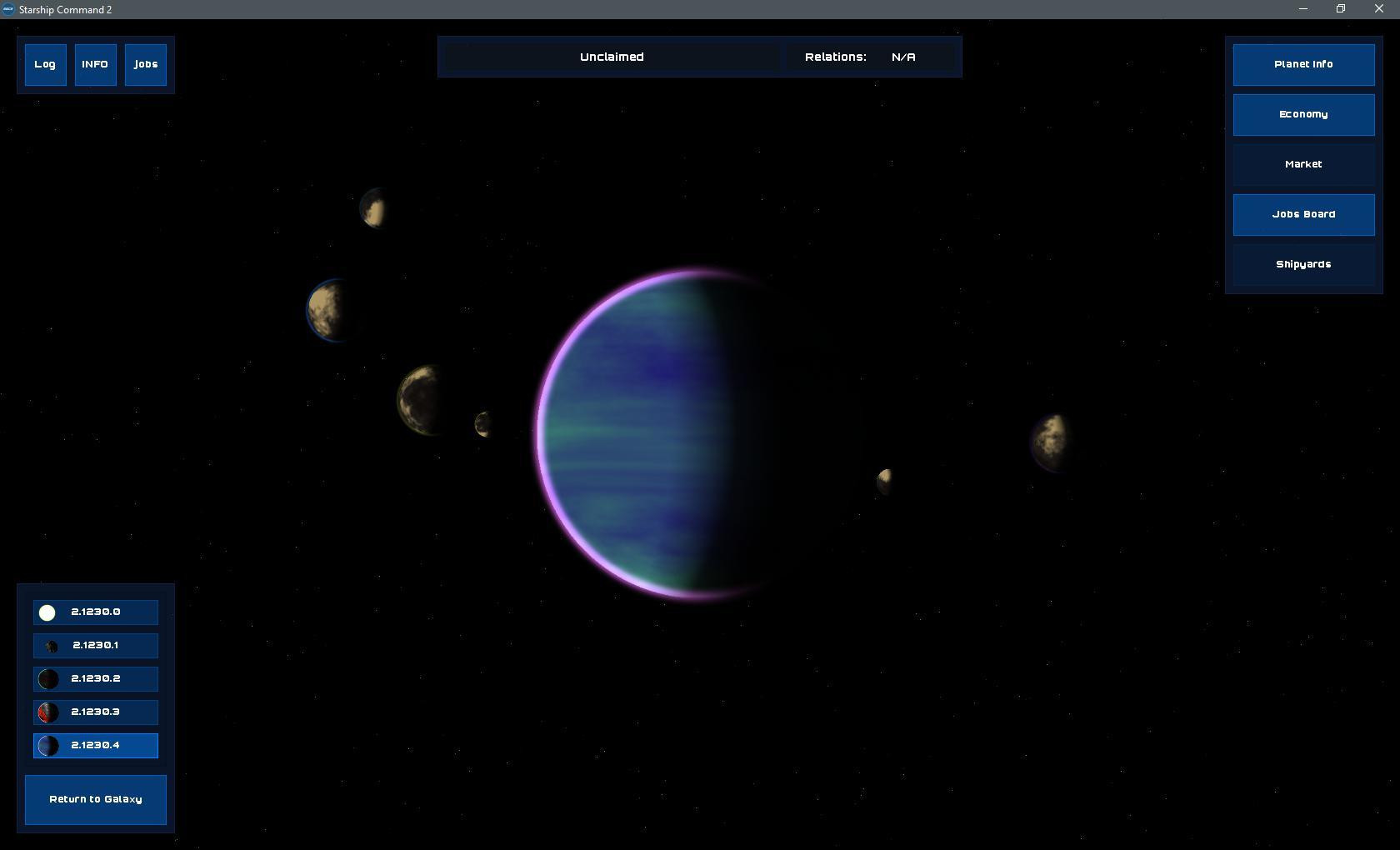This screenshot has width=1400, height=850.
Task: Click the red planet icon for 2.1230.3
Action: (x=48, y=712)
